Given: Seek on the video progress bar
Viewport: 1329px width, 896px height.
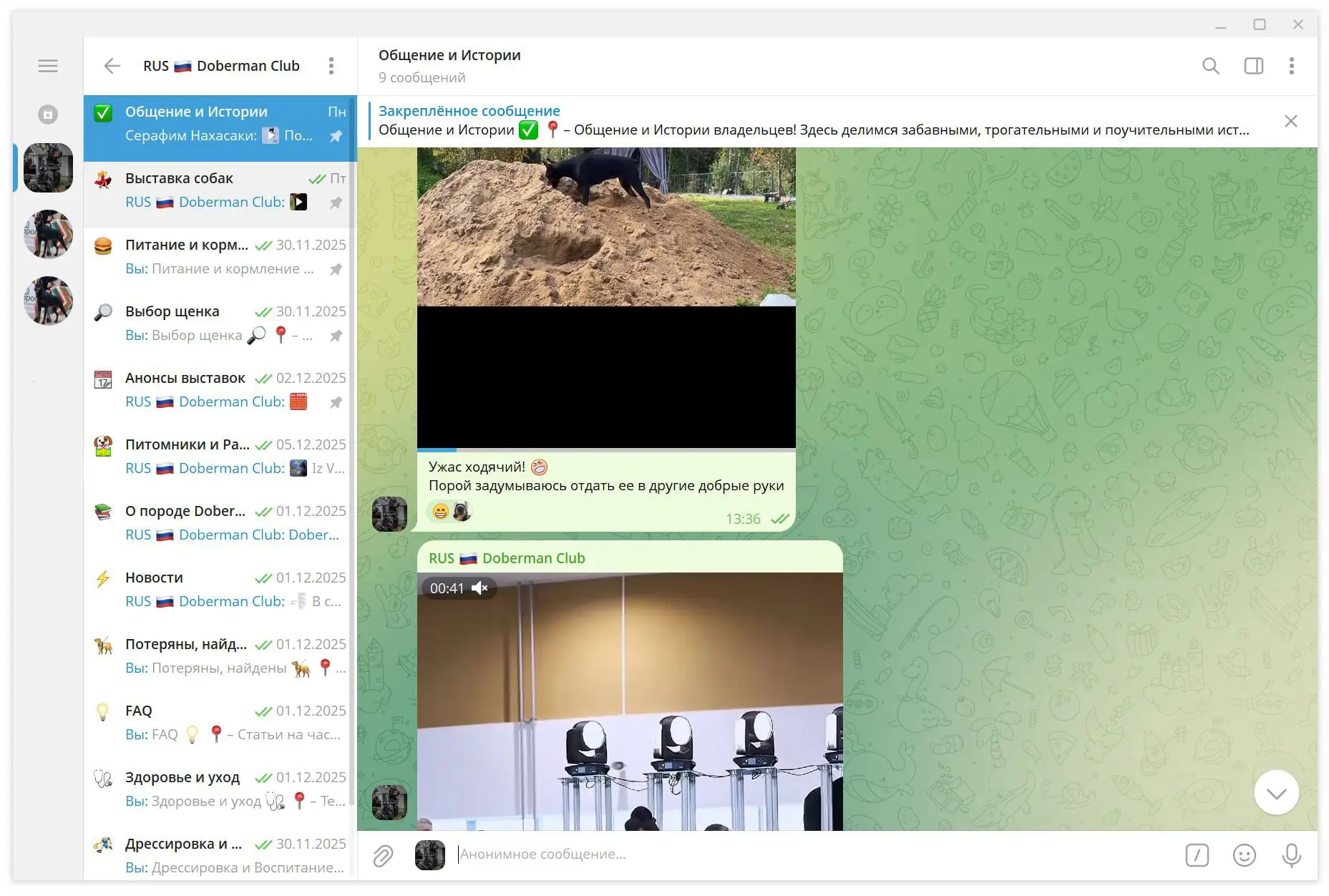Looking at the screenshot, I should [605, 450].
